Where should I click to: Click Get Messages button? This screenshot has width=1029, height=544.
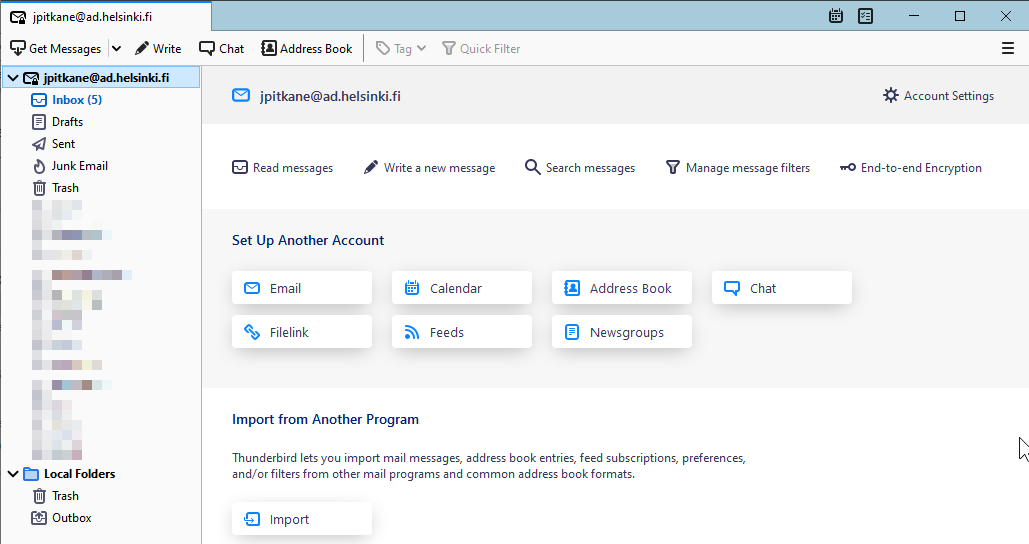(x=56, y=49)
